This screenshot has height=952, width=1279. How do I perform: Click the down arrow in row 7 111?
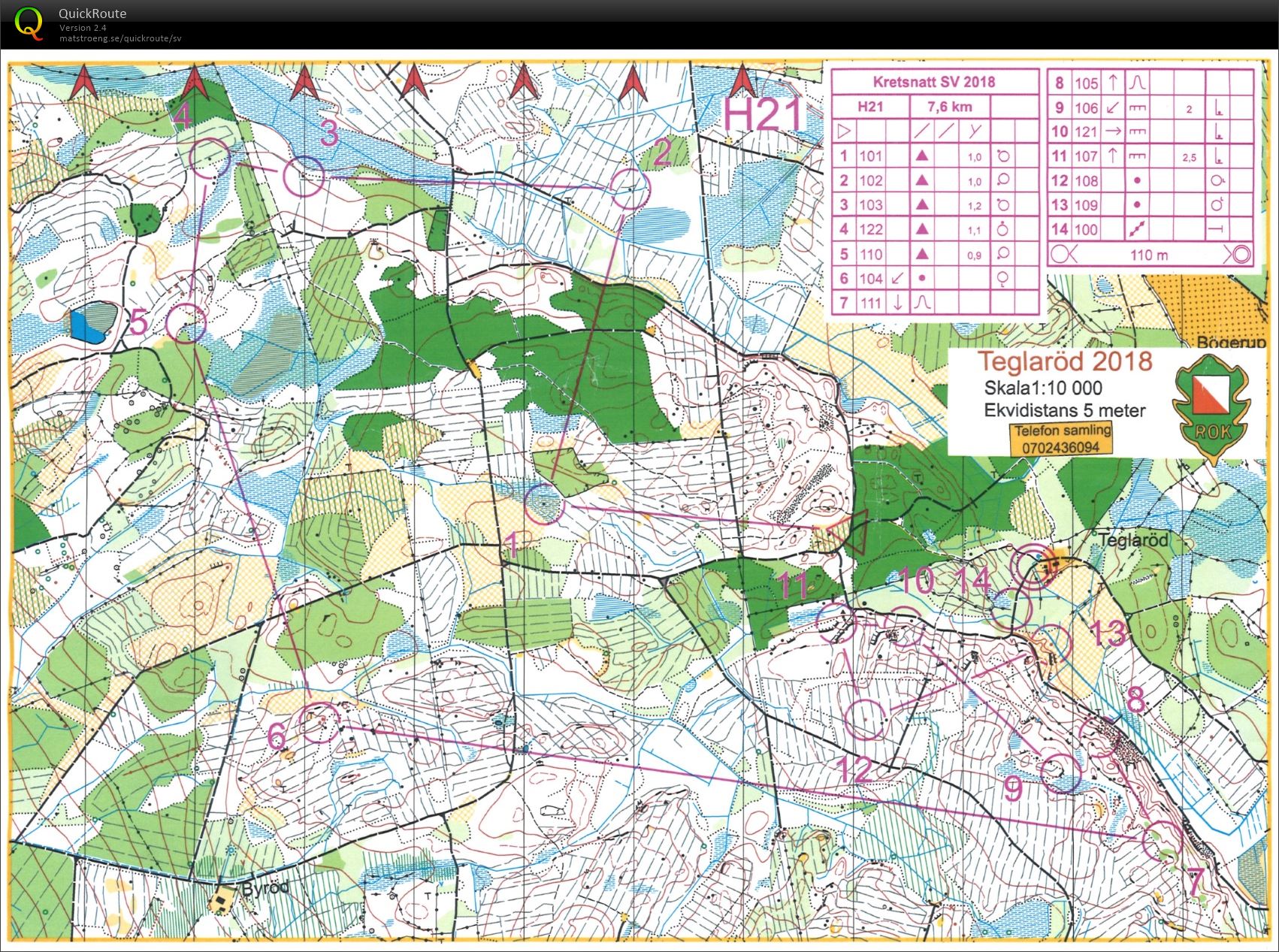tap(897, 303)
